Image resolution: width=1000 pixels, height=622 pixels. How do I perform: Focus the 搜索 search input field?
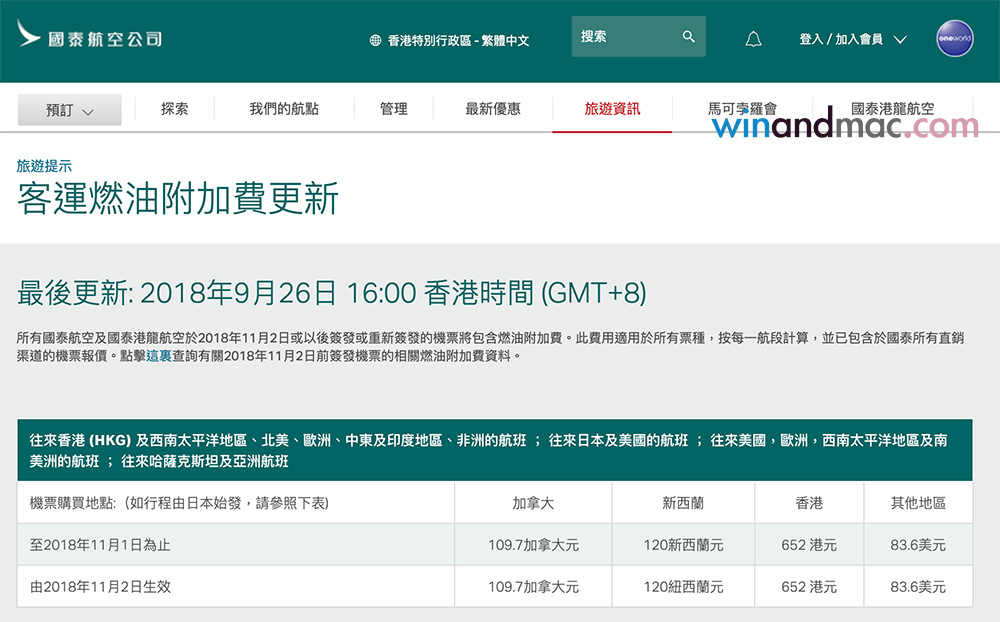625,37
